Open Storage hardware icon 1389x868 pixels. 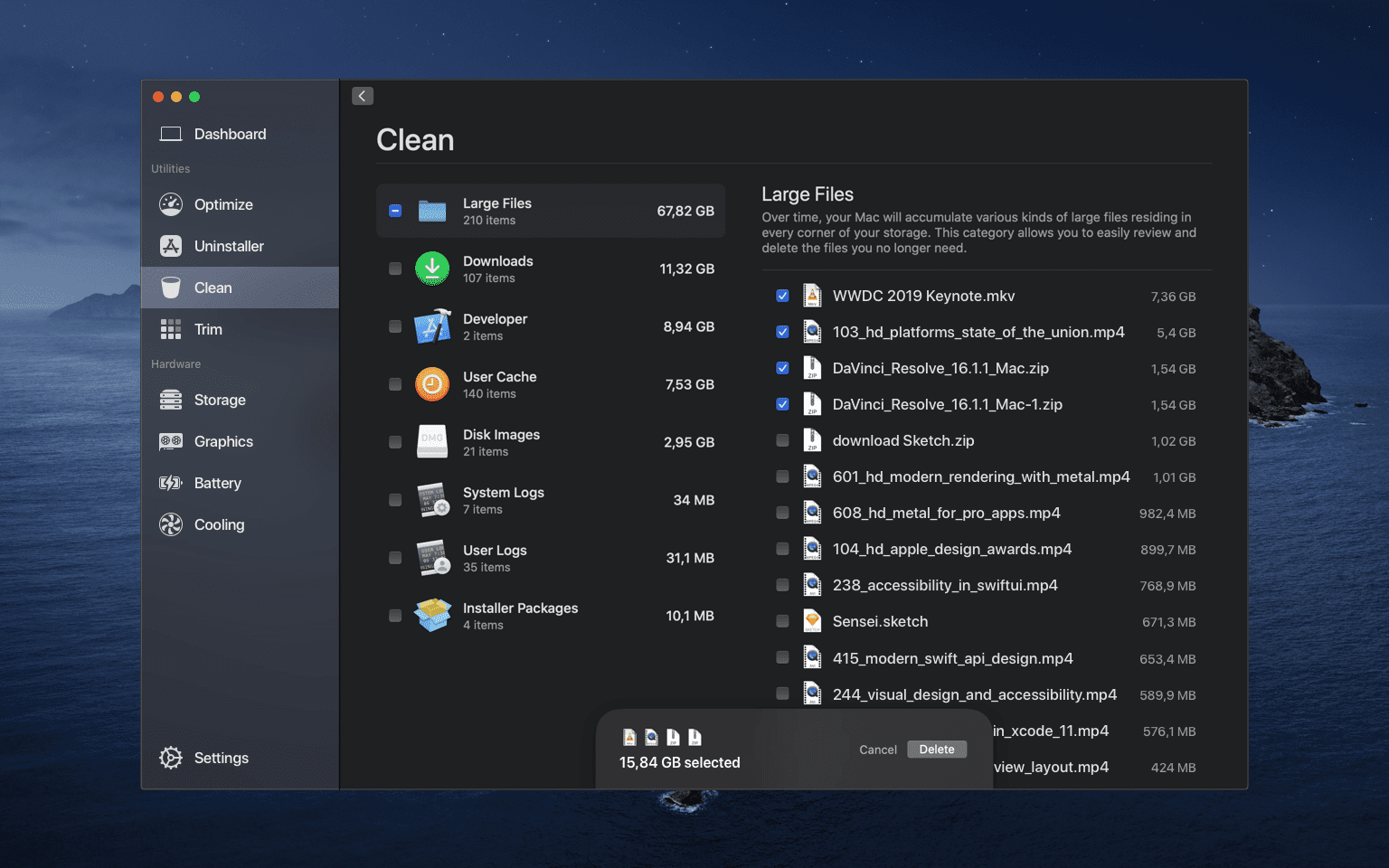coord(171,400)
